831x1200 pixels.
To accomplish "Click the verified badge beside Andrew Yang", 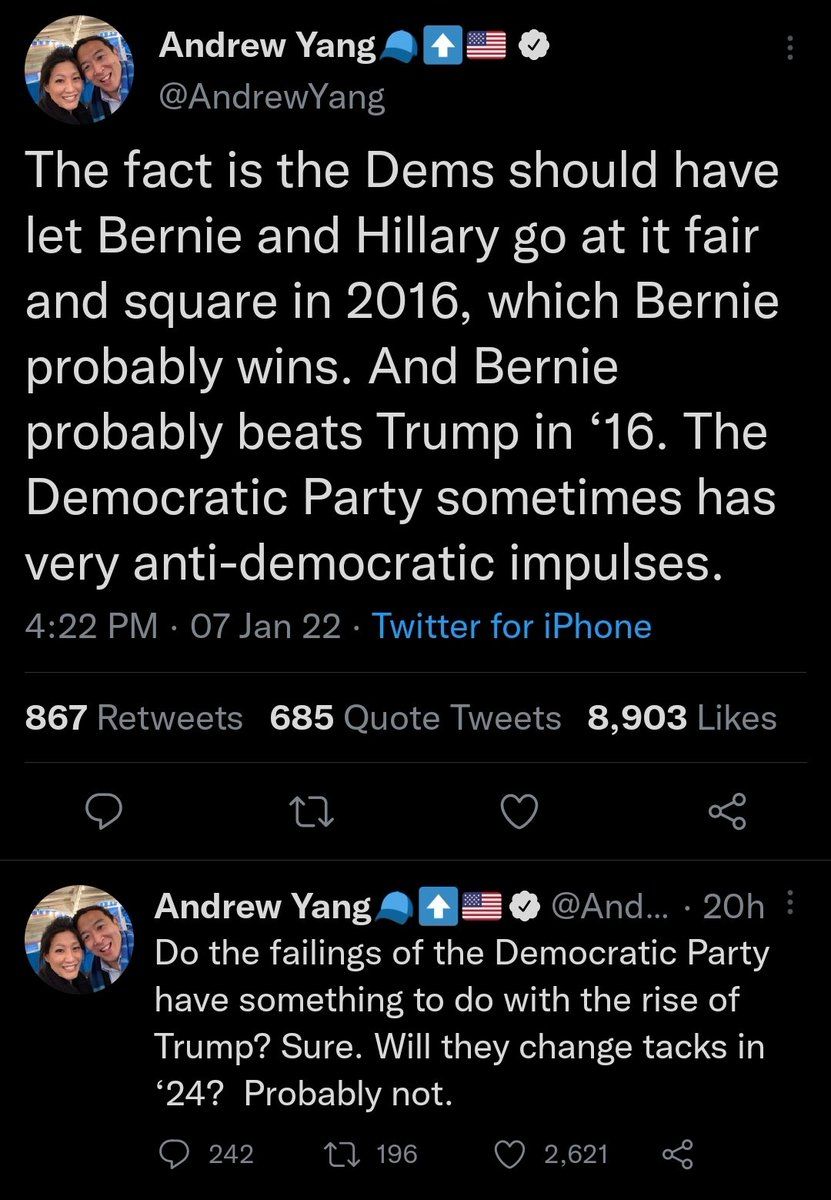I will click(x=535, y=45).
